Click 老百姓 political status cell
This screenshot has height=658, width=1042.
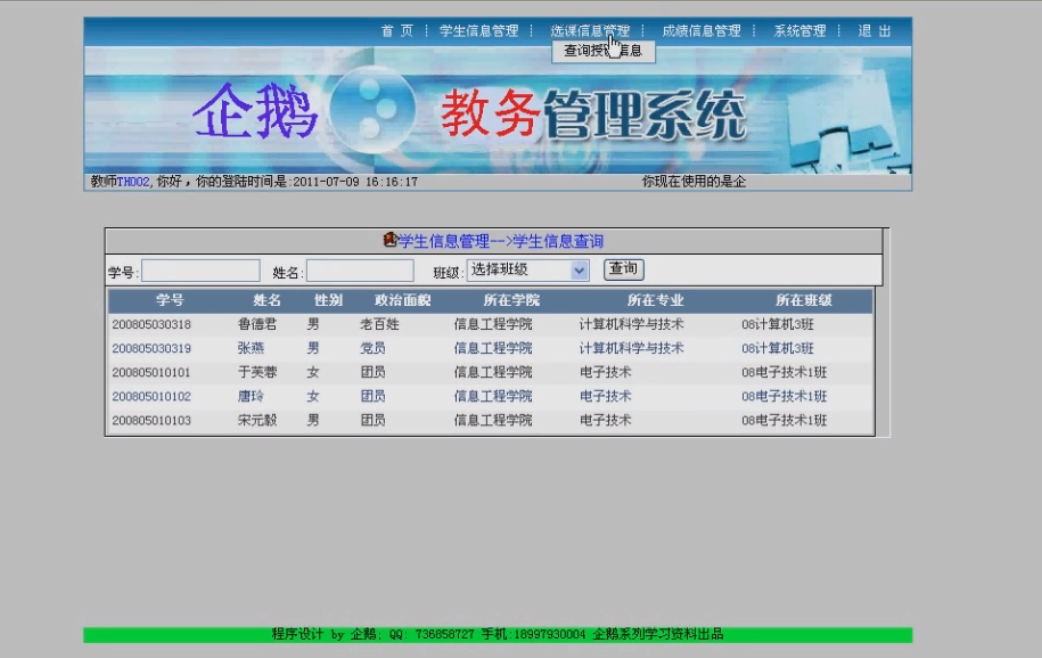[379, 324]
